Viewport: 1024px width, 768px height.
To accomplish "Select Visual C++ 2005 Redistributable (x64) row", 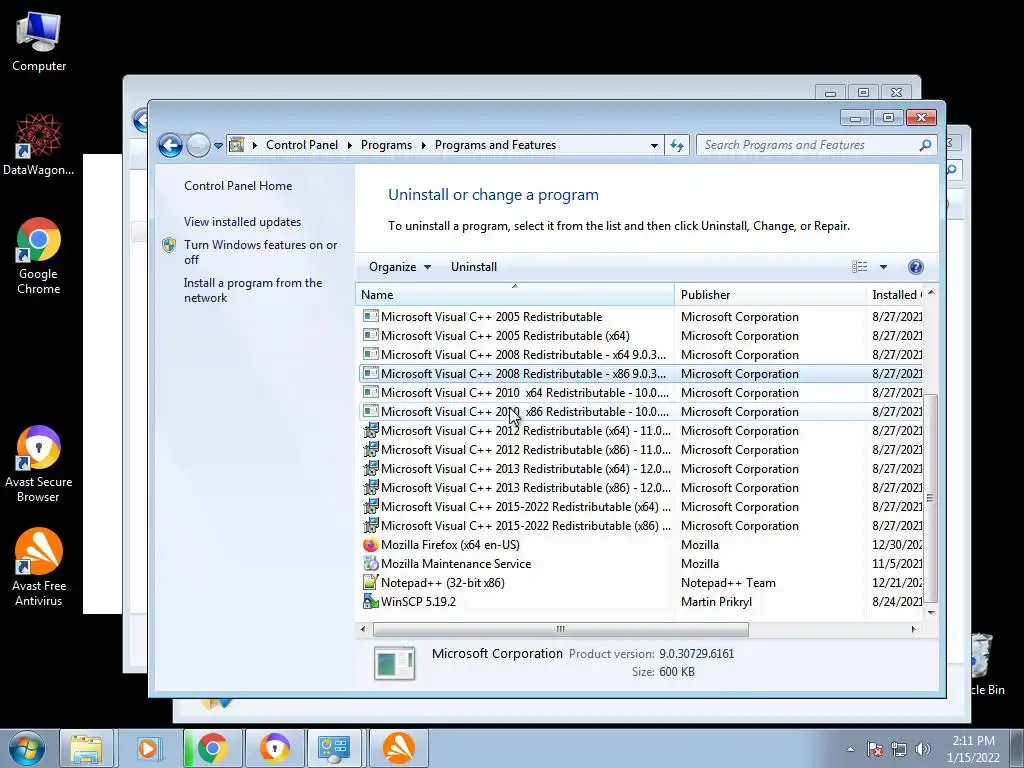I will [641, 336].
